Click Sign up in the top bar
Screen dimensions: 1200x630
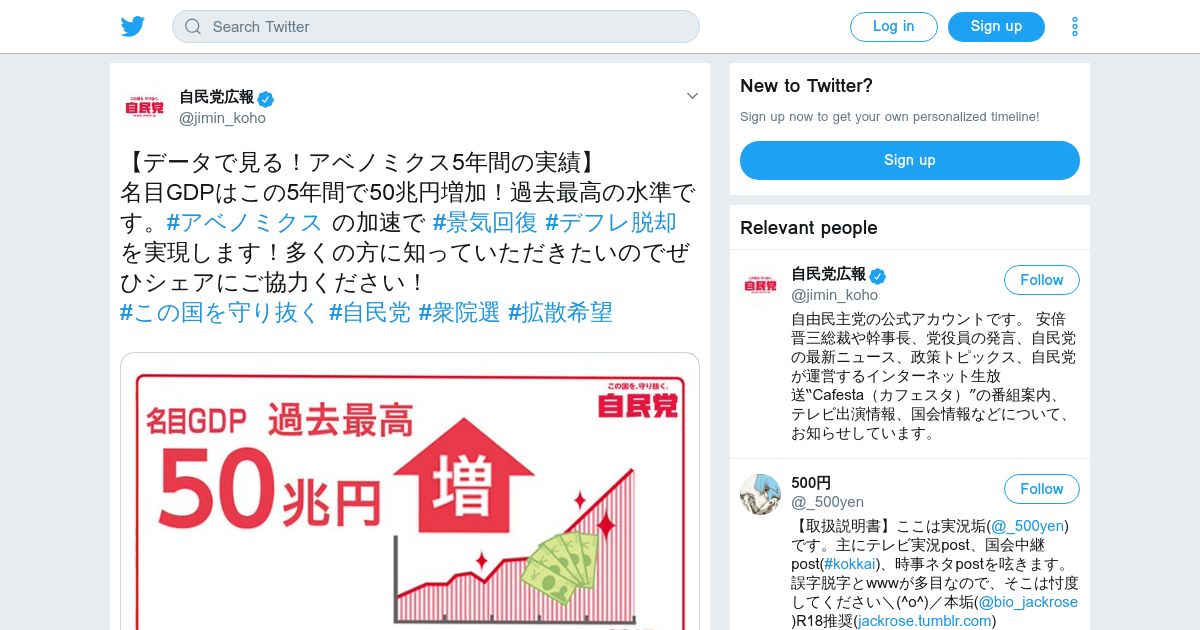996,27
